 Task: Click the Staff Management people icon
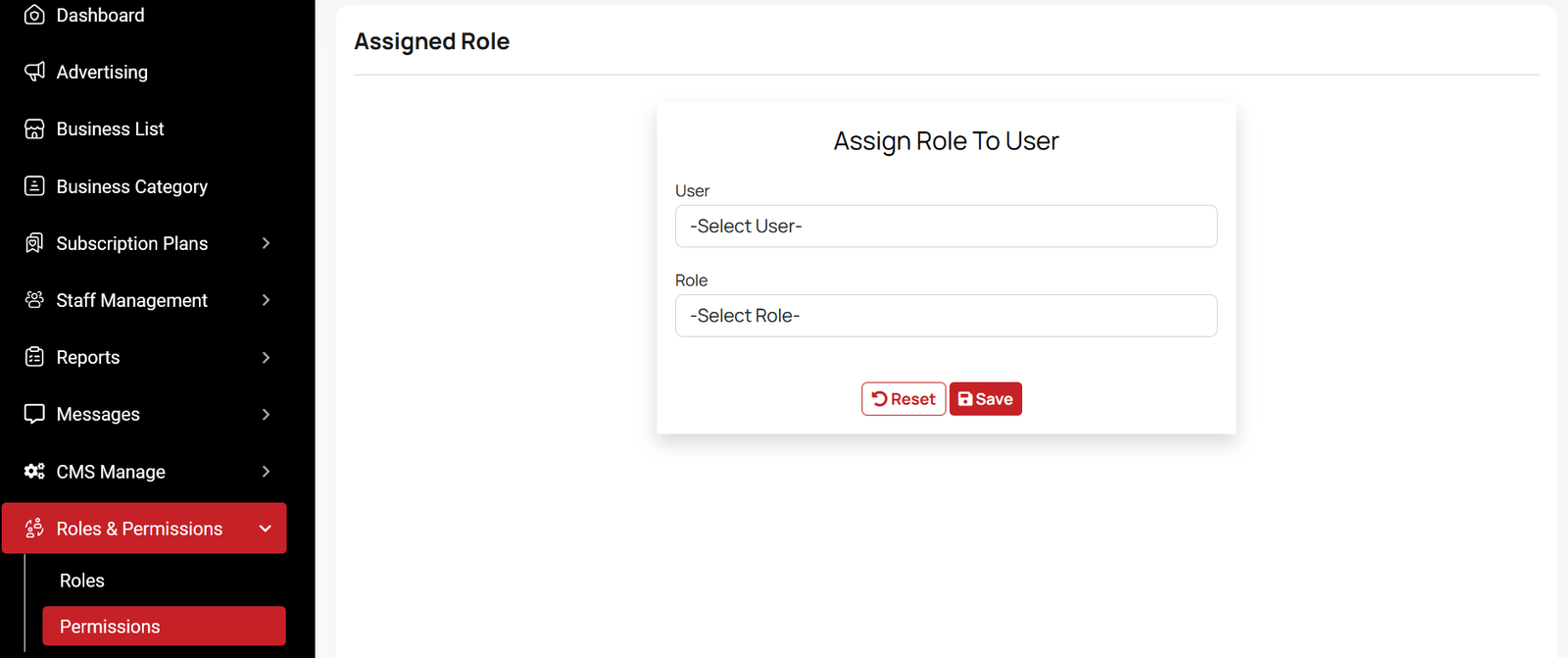[x=34, y=300]
